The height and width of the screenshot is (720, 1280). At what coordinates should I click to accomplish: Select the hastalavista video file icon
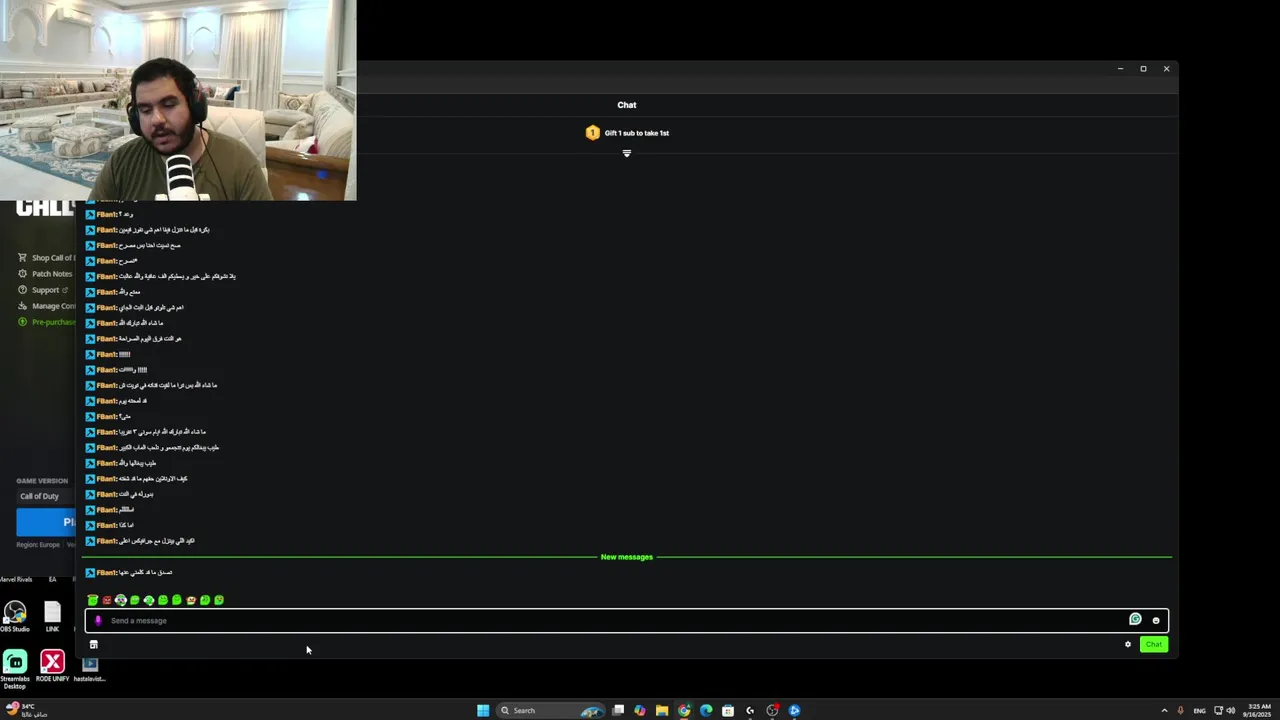pyautogui.click(x=90, y=669)
